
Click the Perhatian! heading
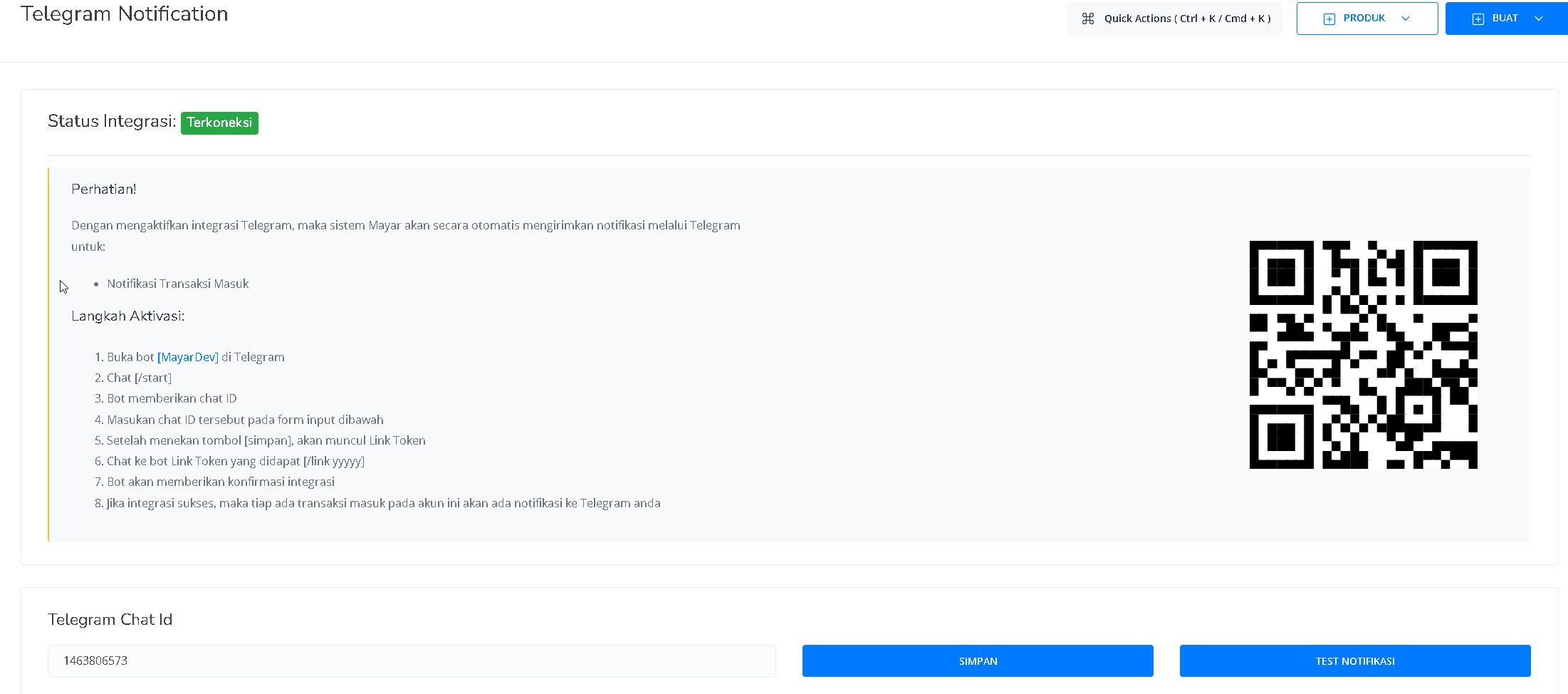click(103, 189)
